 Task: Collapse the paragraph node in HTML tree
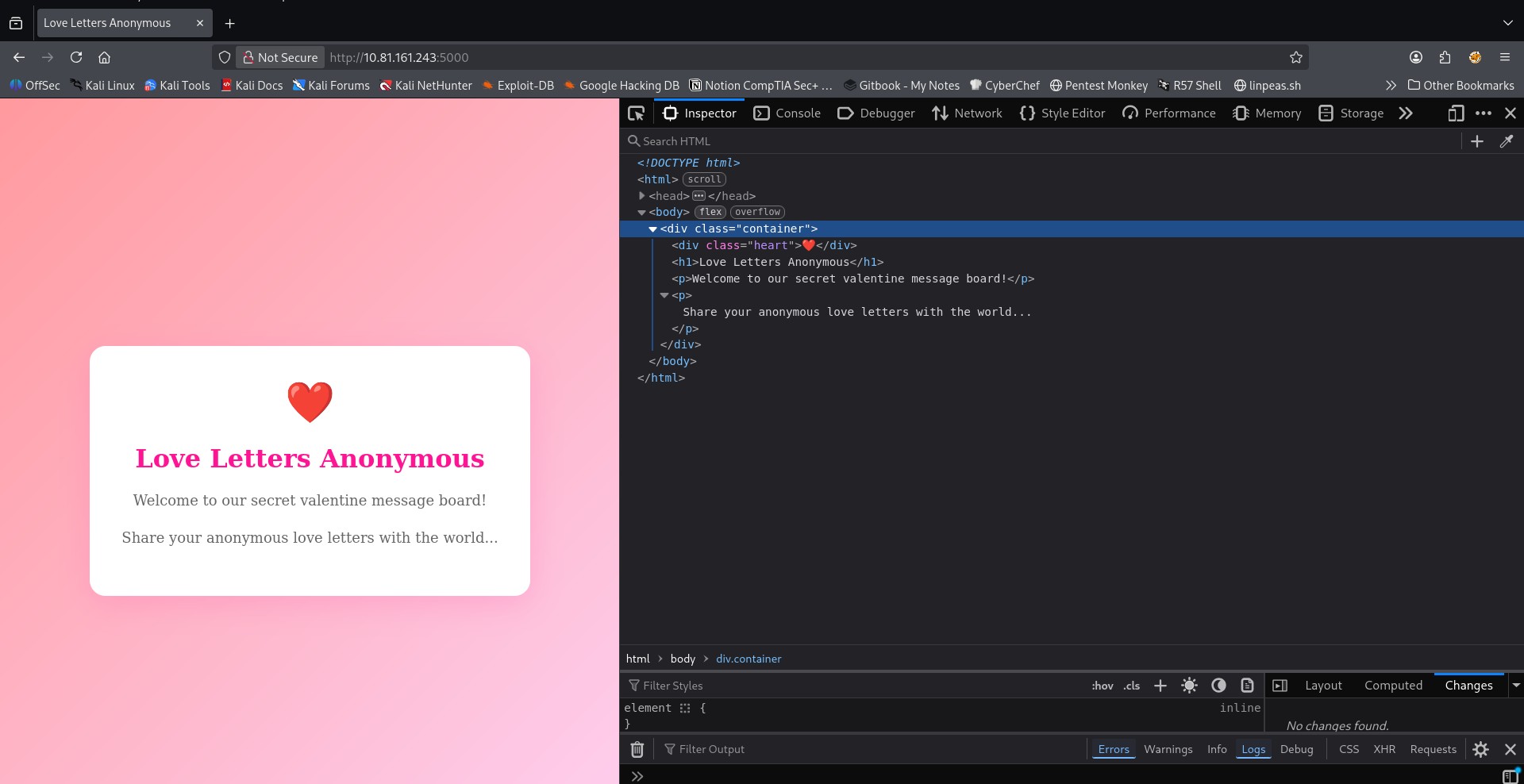pyautogui.click(x=665, y=295)
